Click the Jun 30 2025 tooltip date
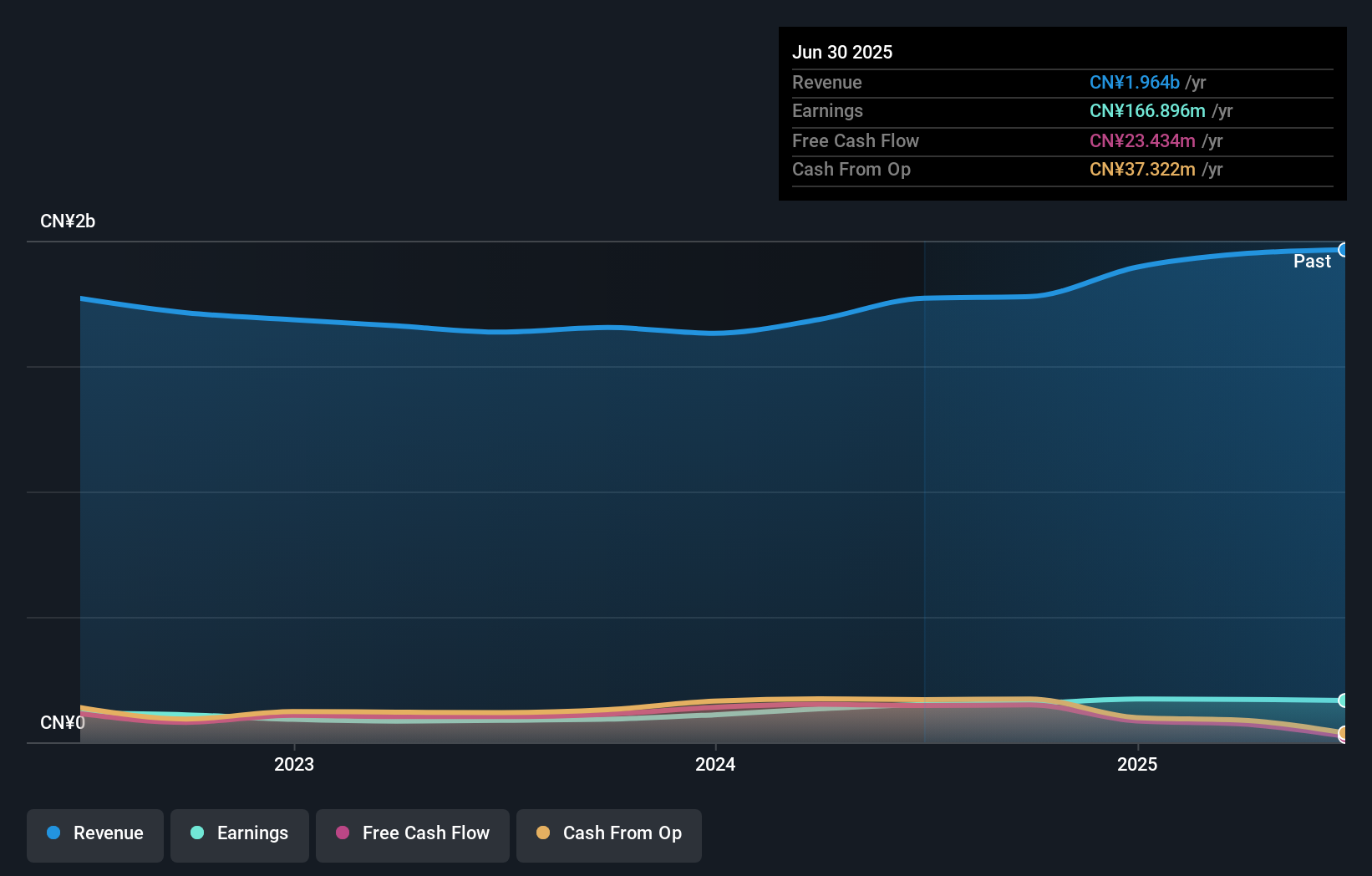The image size is (1372, 876). pyautogui.click(x=842, y=53)
